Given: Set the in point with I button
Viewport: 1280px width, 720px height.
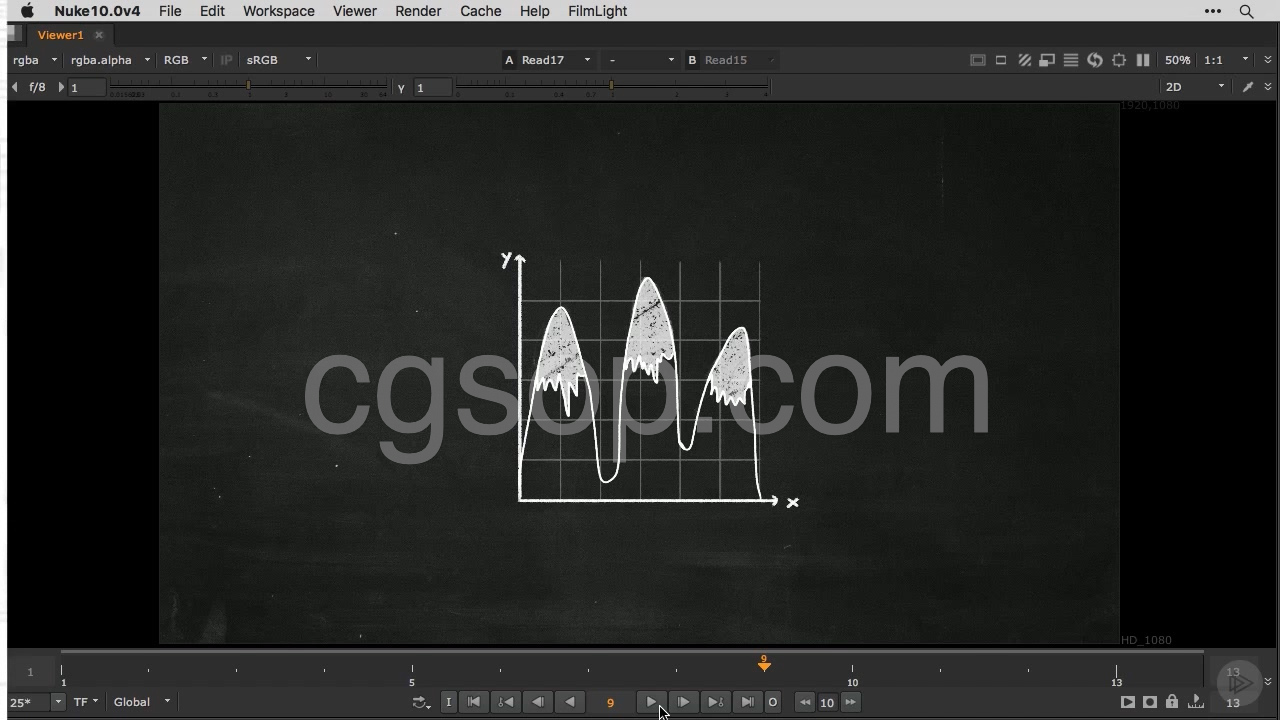Looking at the screenshot, I should coord(448,702).
